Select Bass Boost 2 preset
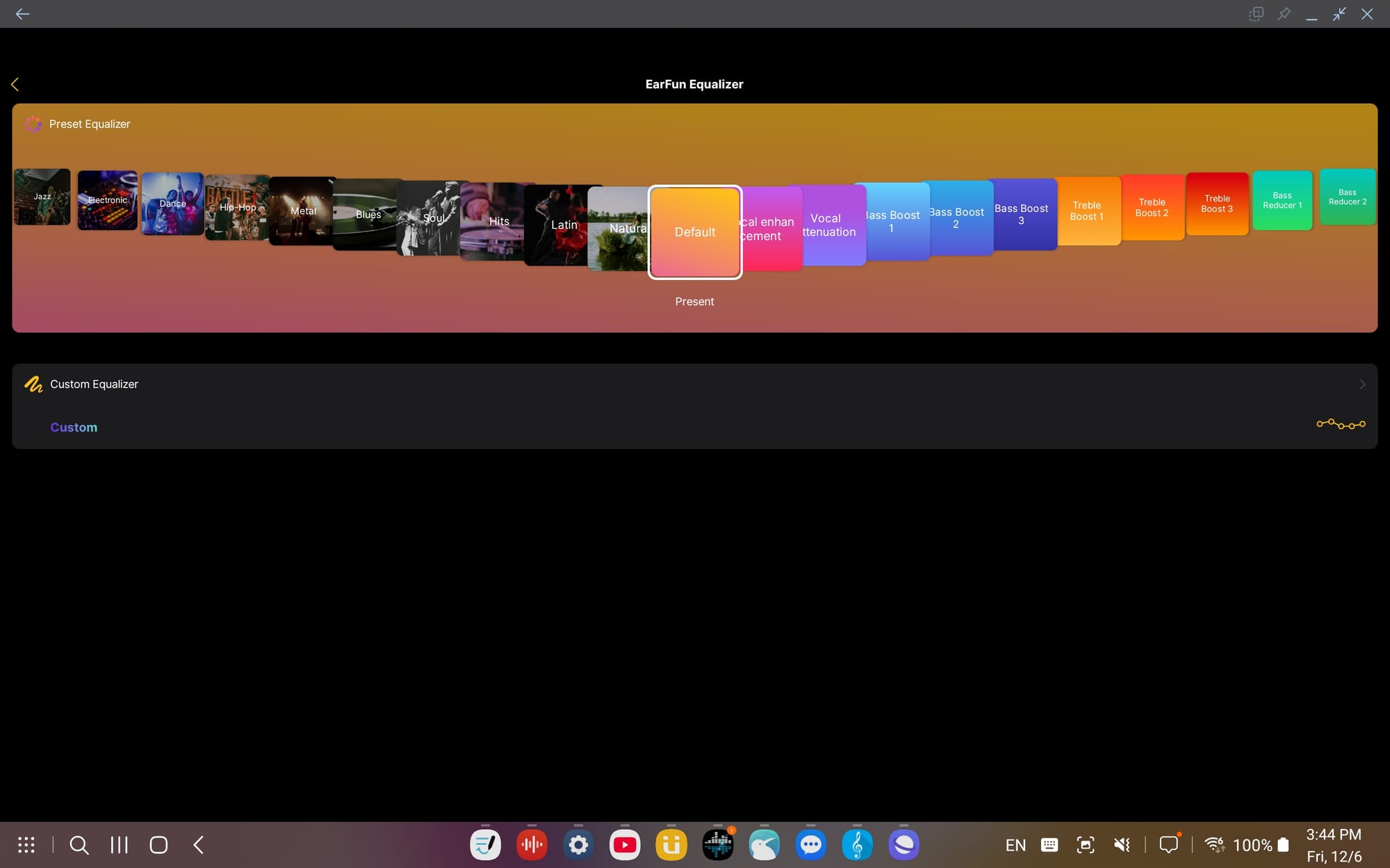1390x868 pixels. pyautogui.click(x=961, y=218)
